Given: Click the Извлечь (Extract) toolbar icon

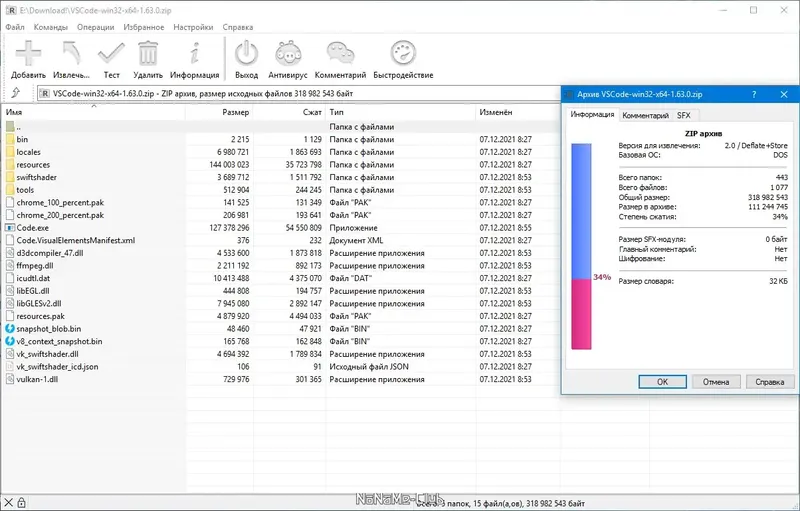Looking at the screenshot, I should [x=71, y=53].
